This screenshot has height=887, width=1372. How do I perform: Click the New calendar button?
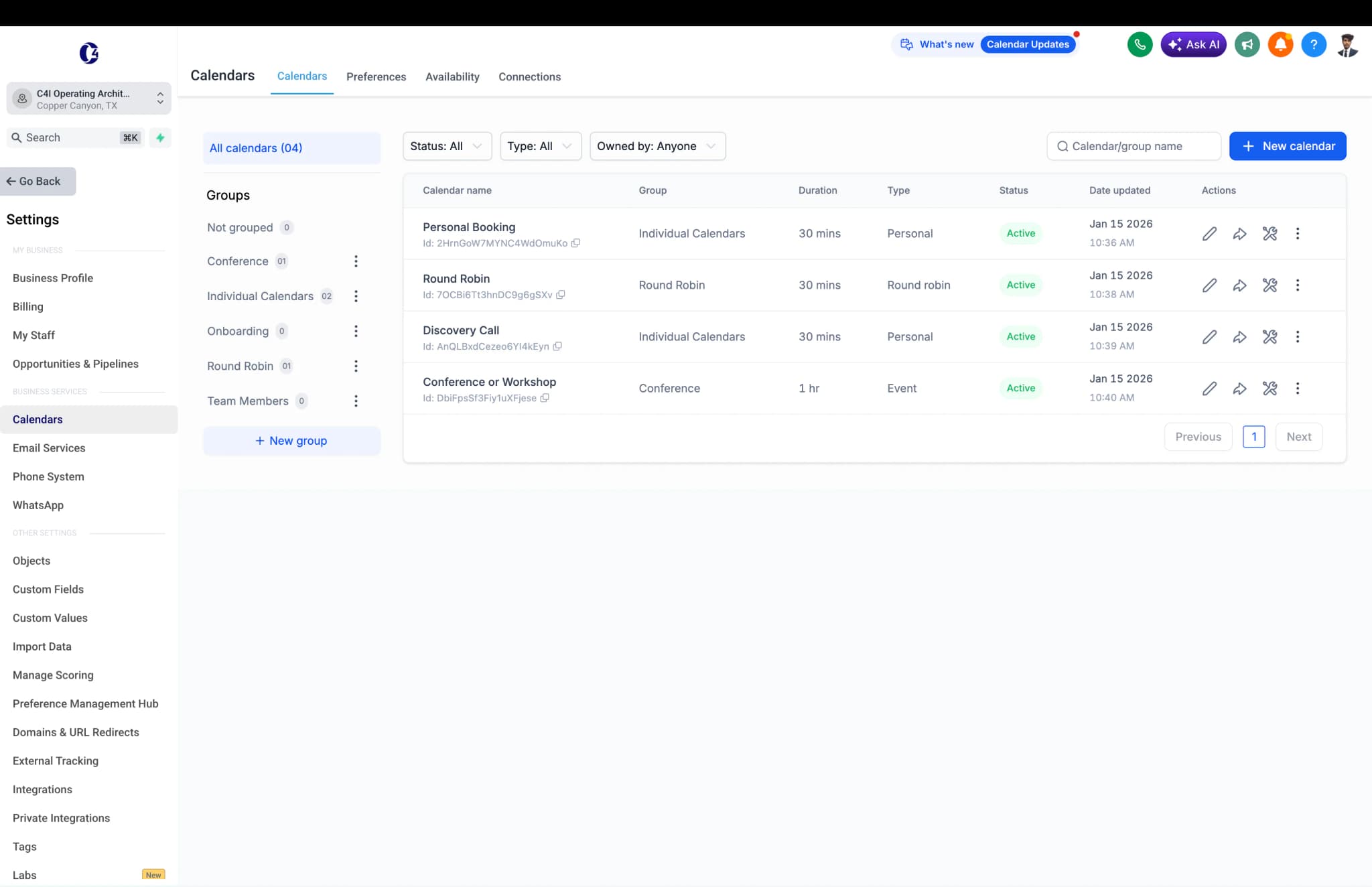[1288, 146]
